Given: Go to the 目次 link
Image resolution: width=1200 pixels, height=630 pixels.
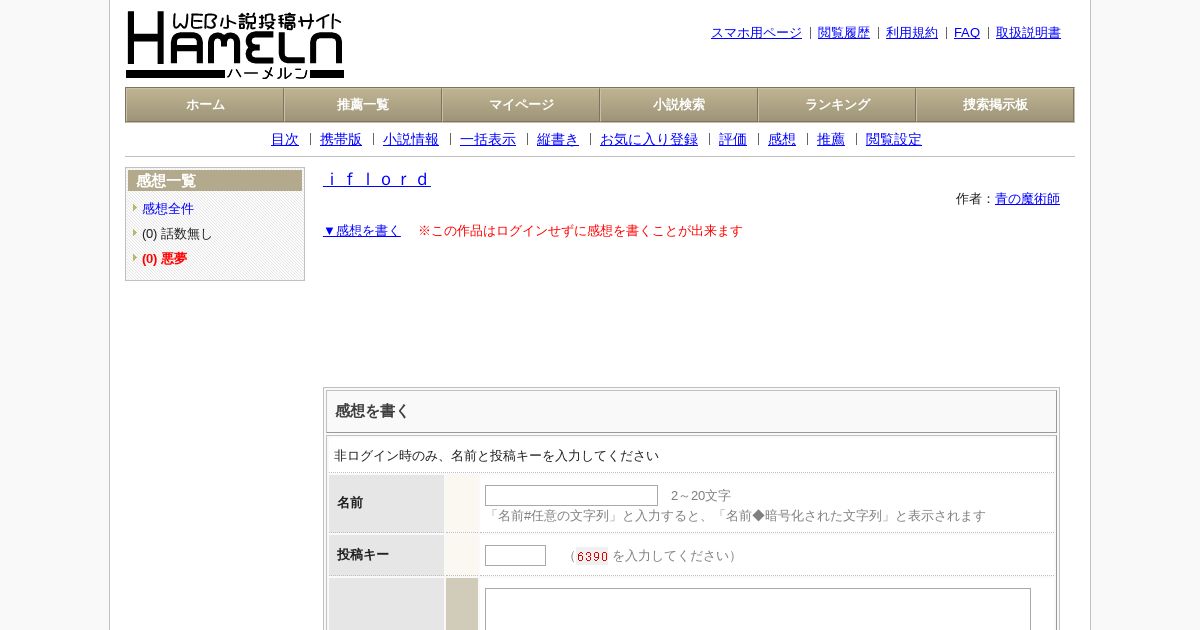Looking at the screenshot, I should pyautogui.click(x=285, y=140).
